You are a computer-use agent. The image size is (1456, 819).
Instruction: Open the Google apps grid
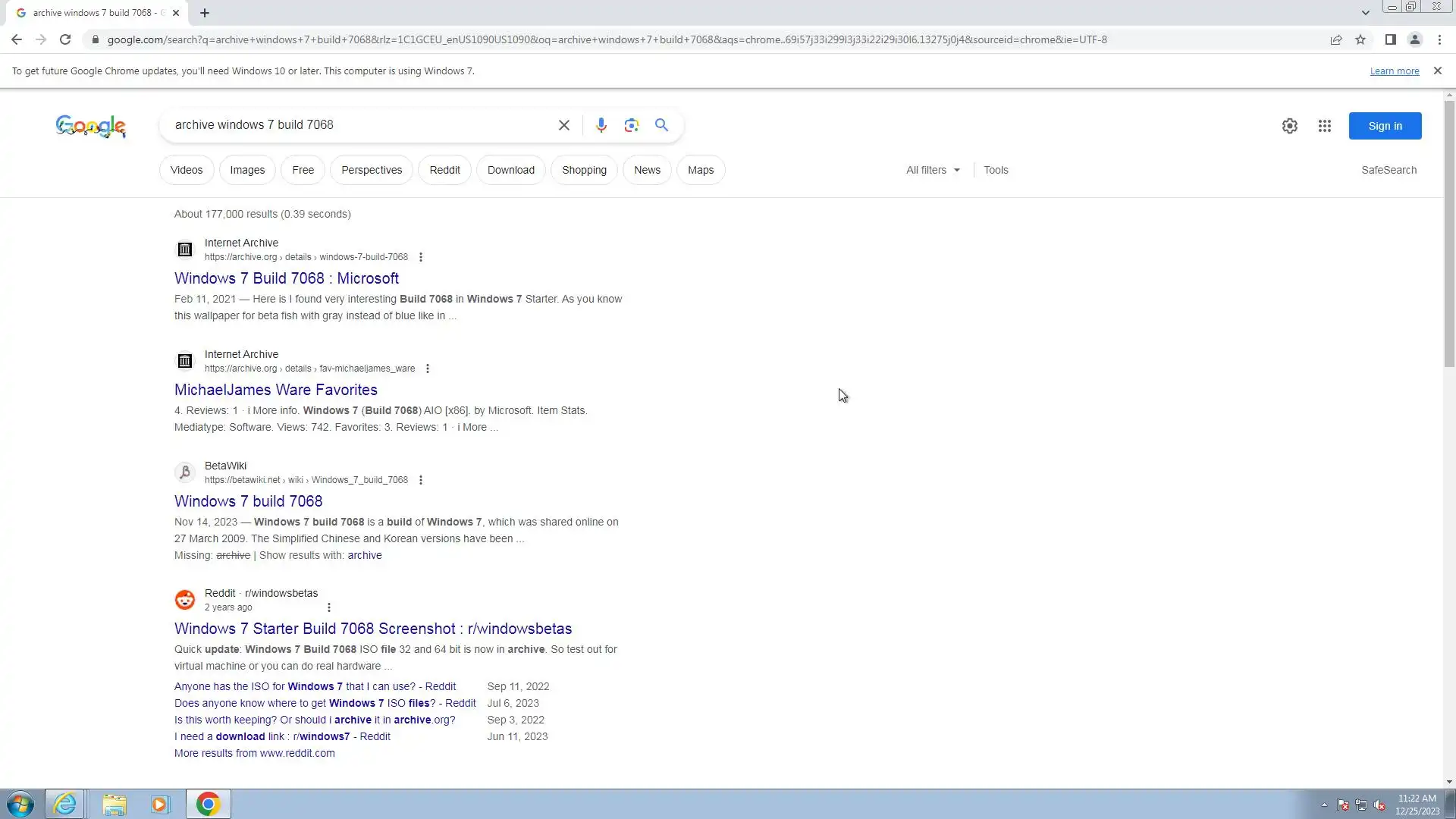coord(1324,126)
